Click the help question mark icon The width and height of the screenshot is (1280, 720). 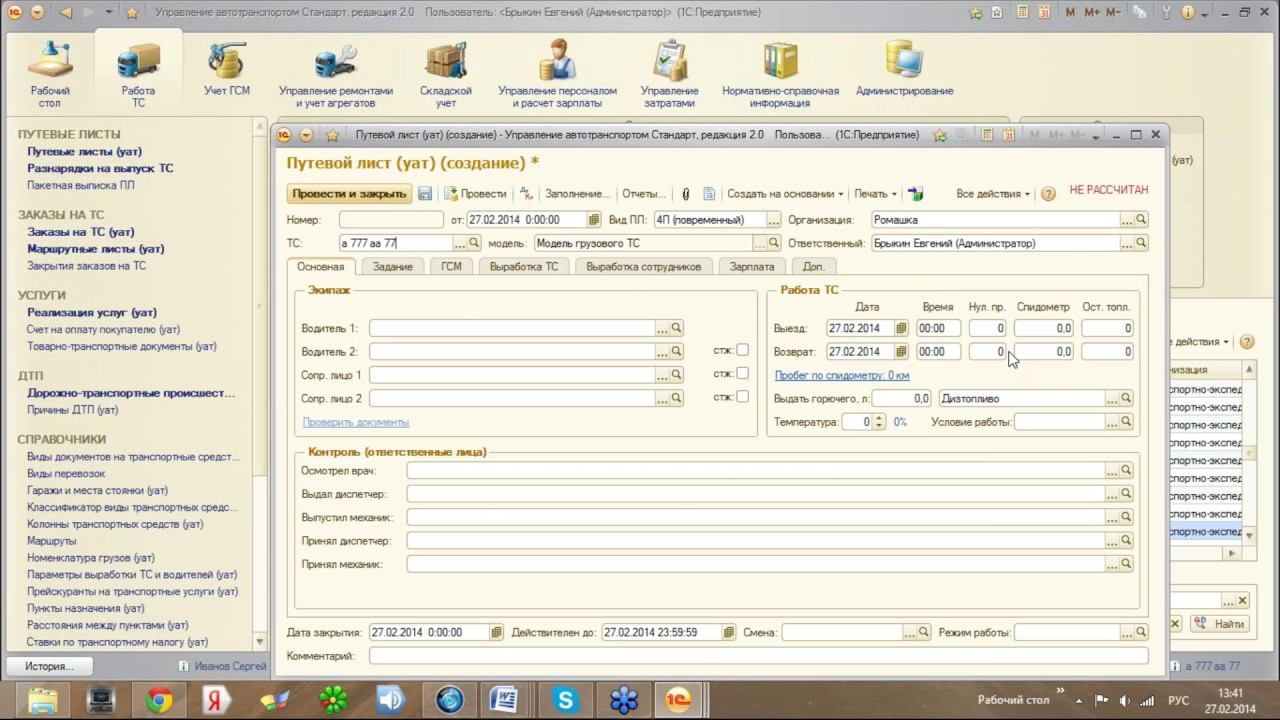click(1048, 194)
